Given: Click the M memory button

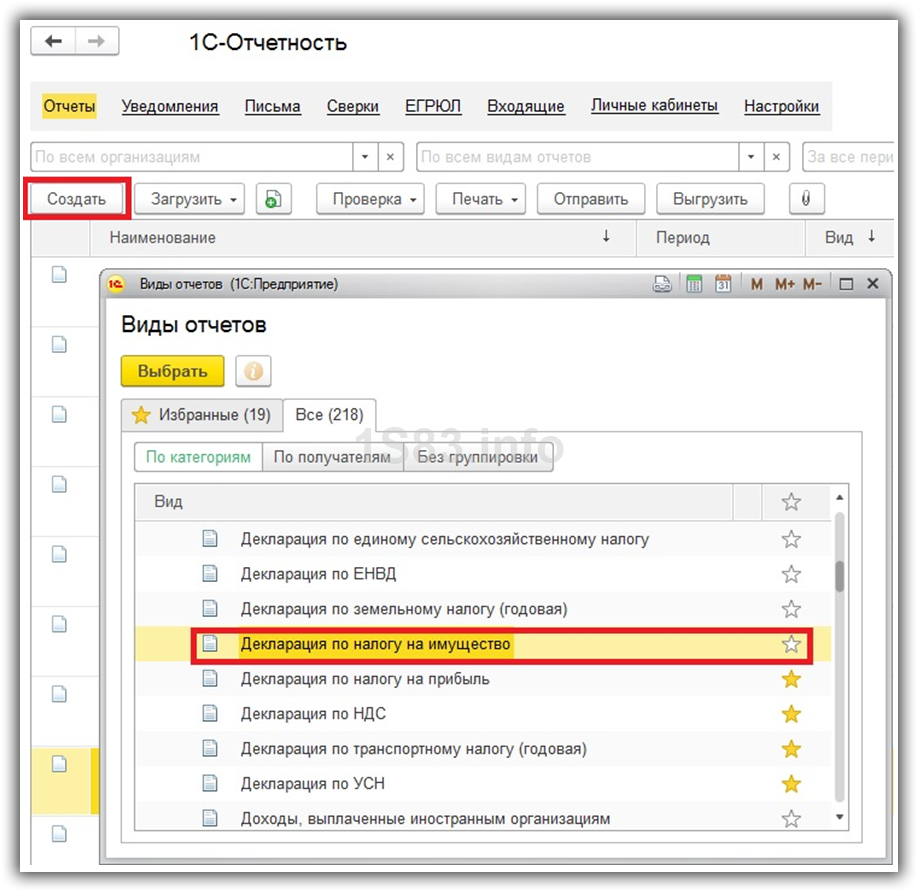Looking at the screenshot, I should pyautogui.click(x=756, y=284).
